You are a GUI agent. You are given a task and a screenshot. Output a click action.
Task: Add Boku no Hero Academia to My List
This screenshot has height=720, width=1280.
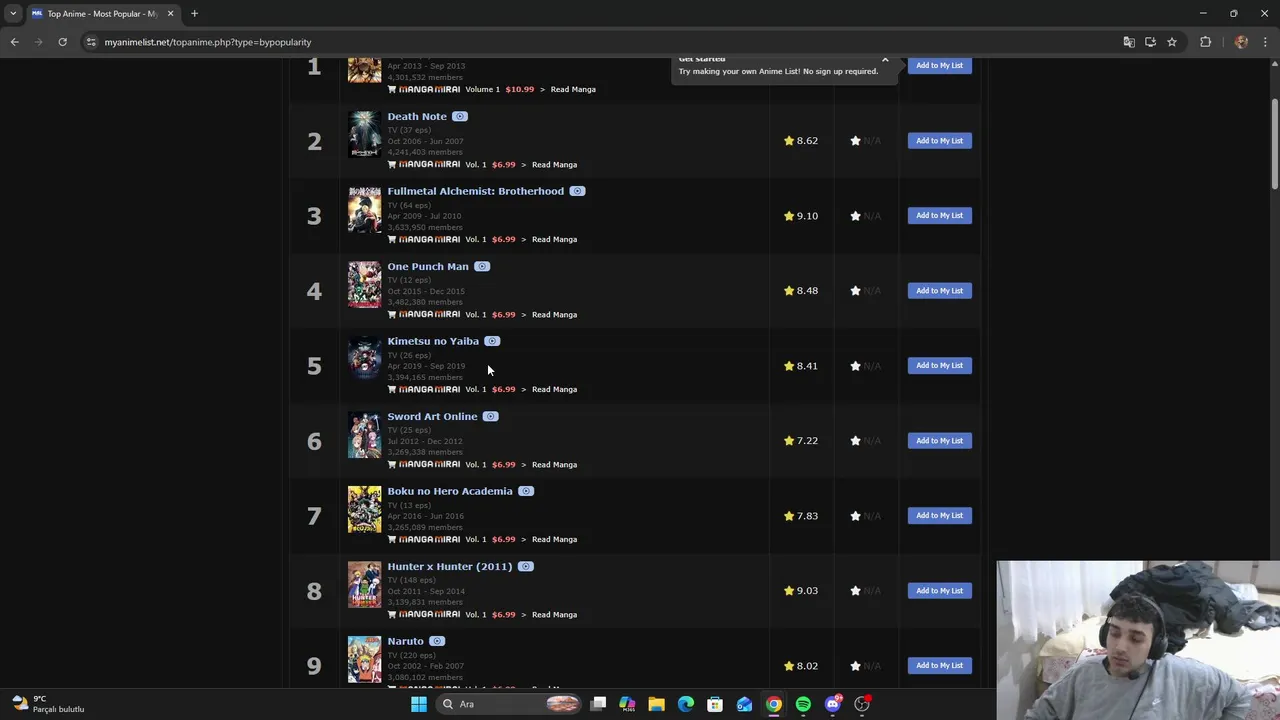(939, 516)
